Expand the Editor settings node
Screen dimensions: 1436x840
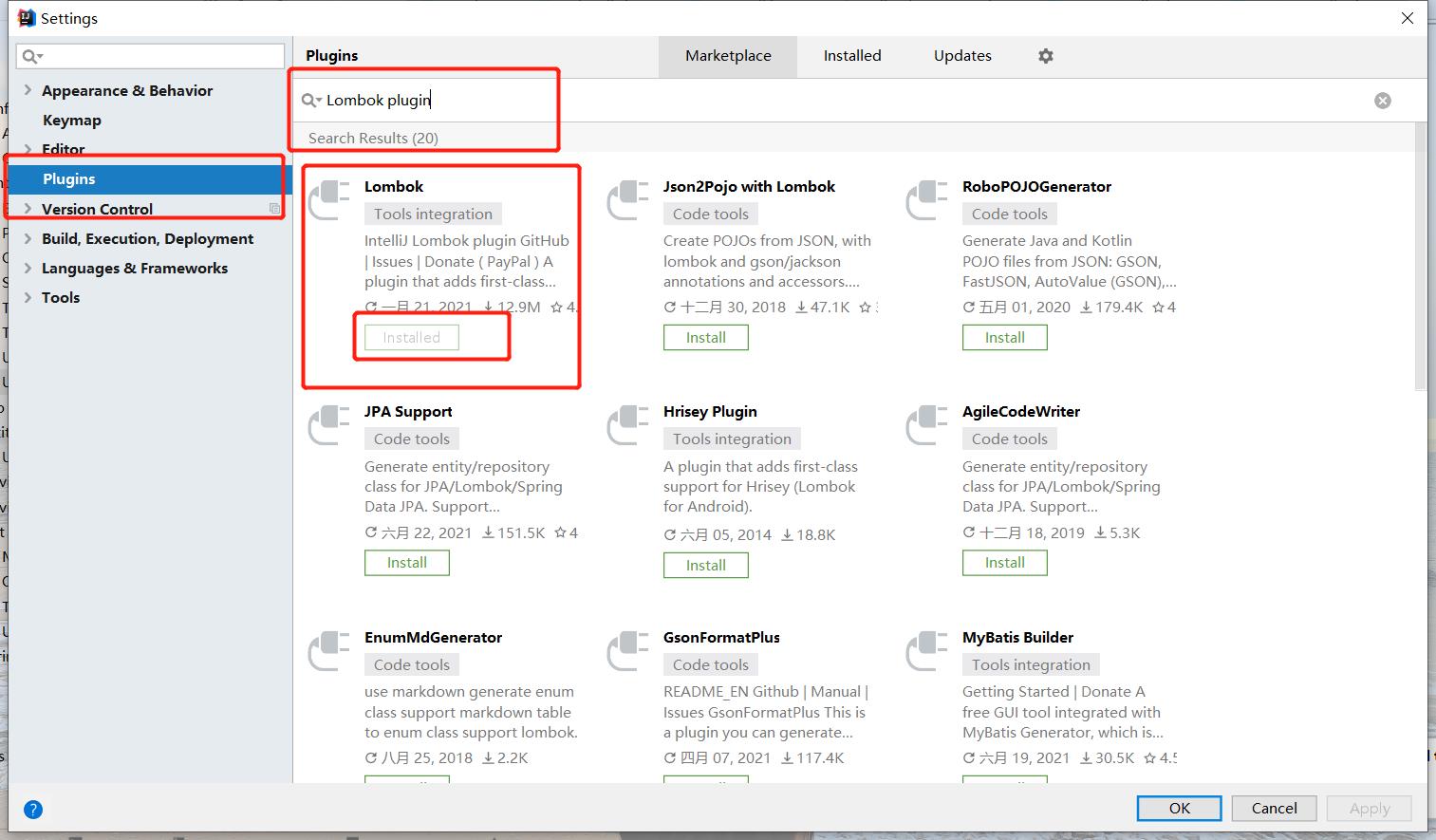(x=28, y=149)
